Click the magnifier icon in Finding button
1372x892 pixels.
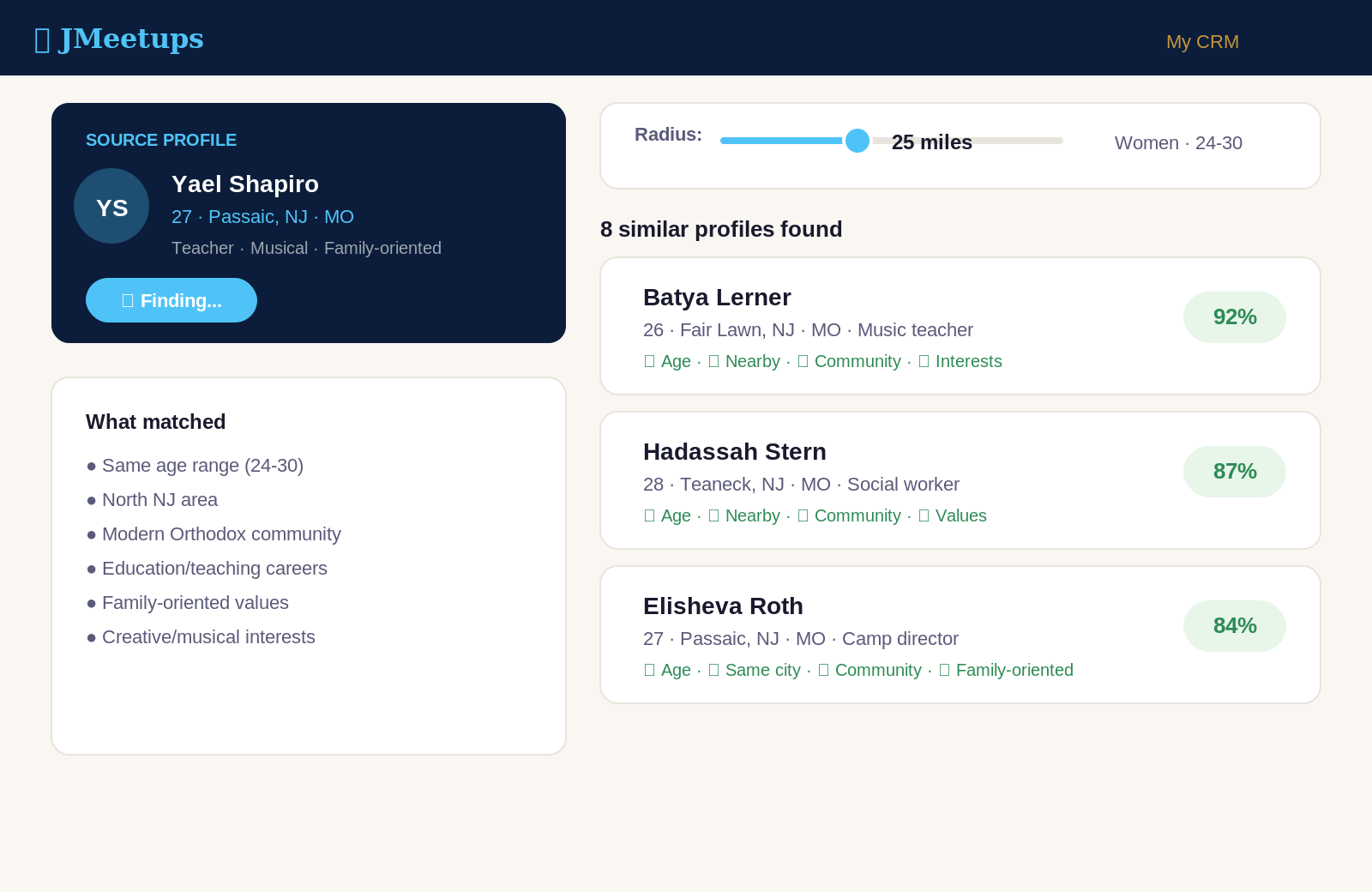[128, 300]
